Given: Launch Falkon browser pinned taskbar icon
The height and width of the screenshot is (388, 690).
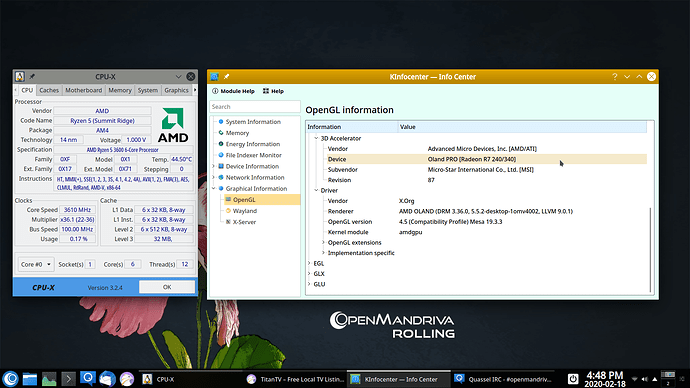Looking at the screenshot, I should [127, 379].
